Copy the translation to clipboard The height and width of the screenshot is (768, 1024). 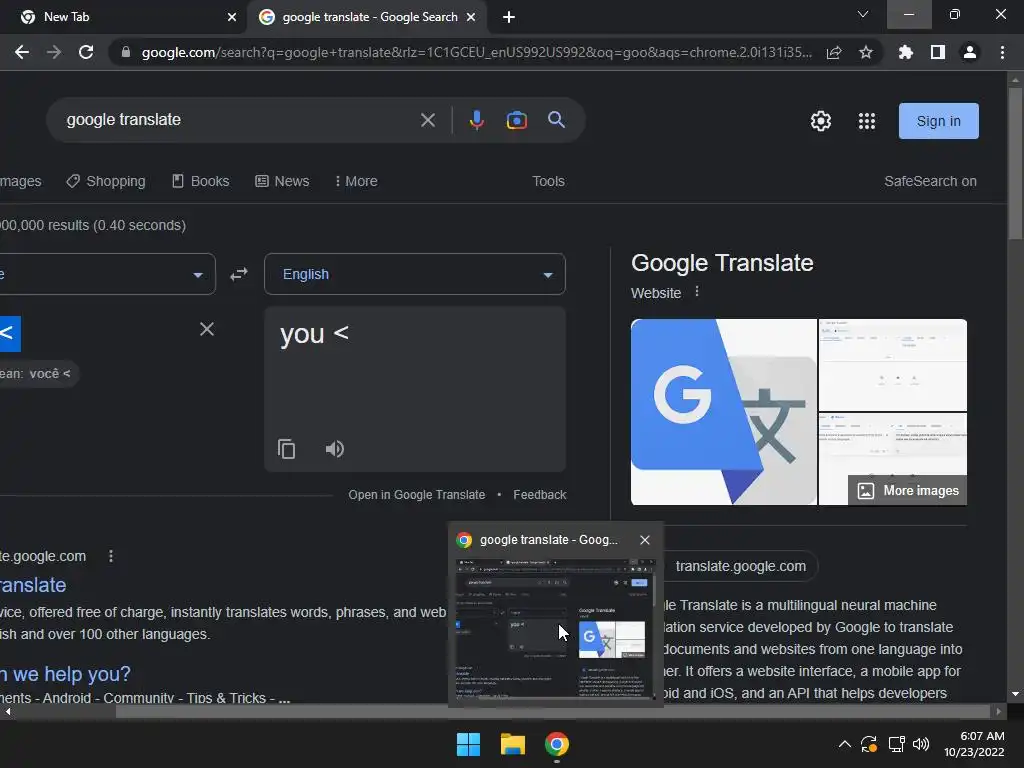[286, 449]
